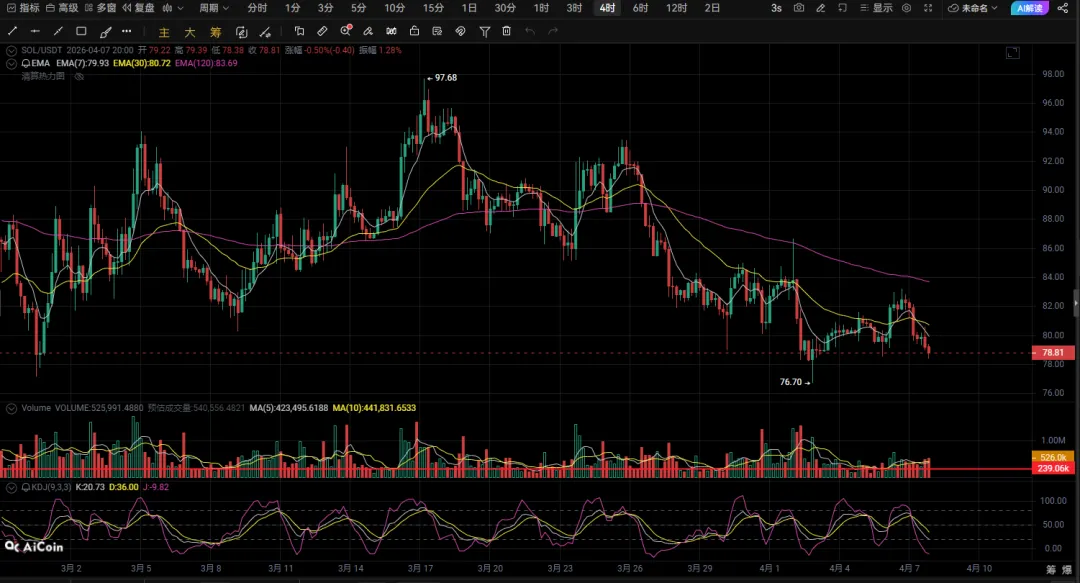Image resolution: width=1080 pixels, height=583 pixels.
Task: Switch to the 15分 timeframe tab
Action: [433, 8]
